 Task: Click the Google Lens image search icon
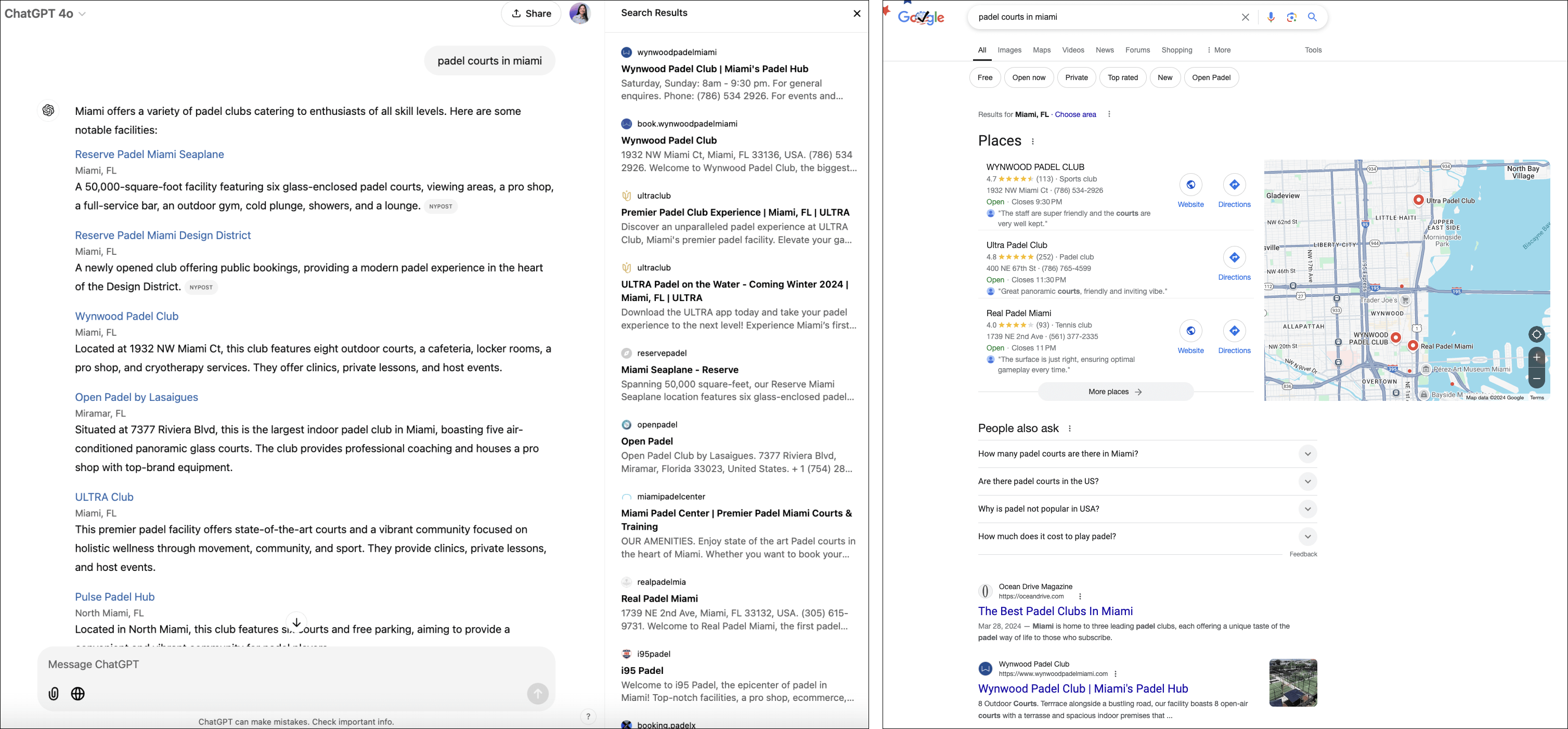point(1292,17)
